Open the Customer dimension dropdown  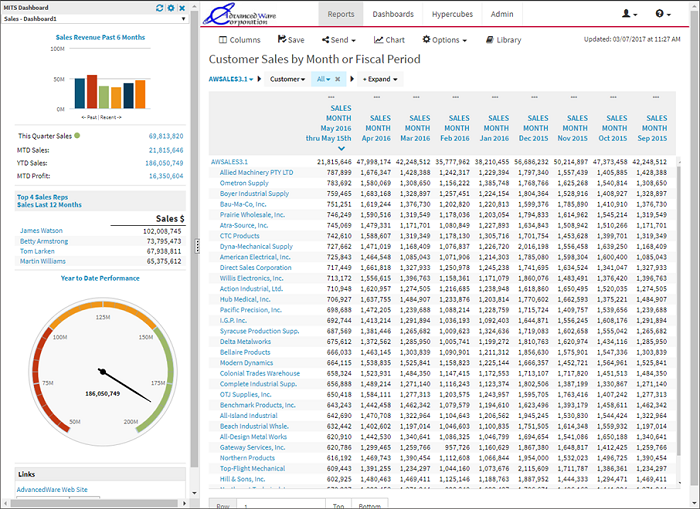pos(287,79)
